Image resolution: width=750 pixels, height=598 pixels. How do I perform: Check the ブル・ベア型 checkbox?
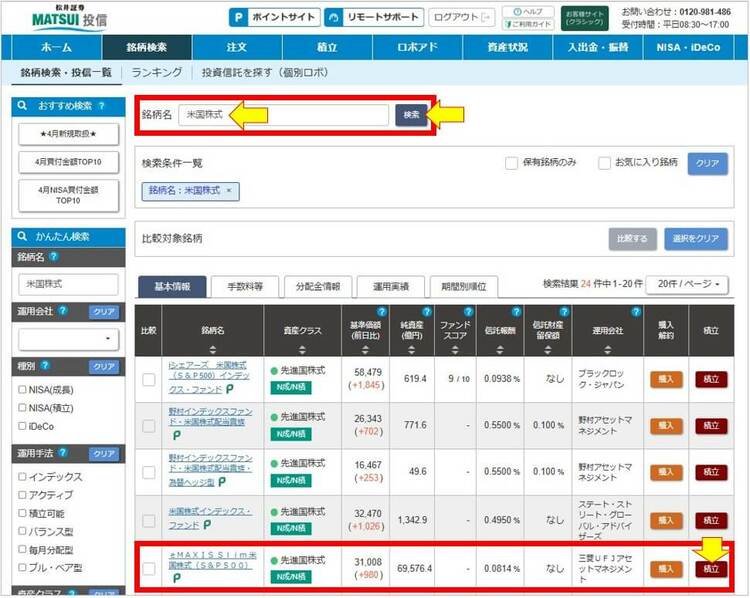coord(22,568)
